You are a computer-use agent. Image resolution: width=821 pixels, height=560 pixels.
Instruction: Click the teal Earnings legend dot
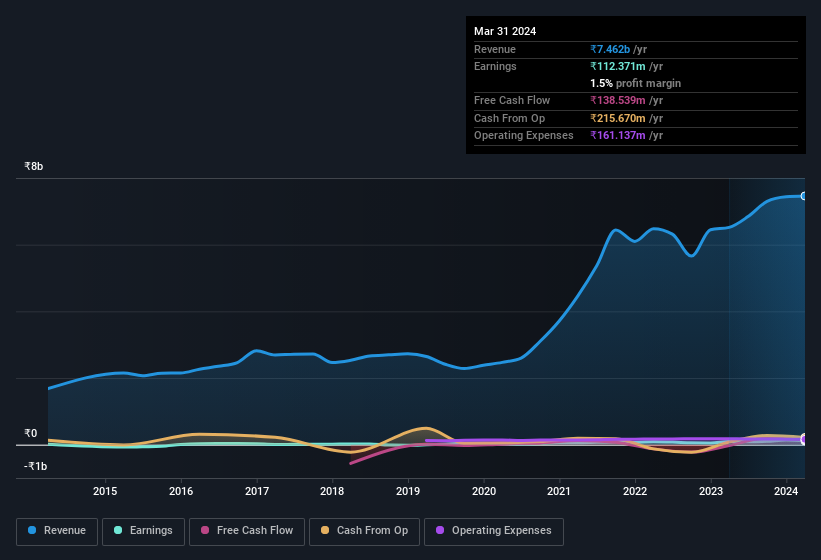point(118,530)
